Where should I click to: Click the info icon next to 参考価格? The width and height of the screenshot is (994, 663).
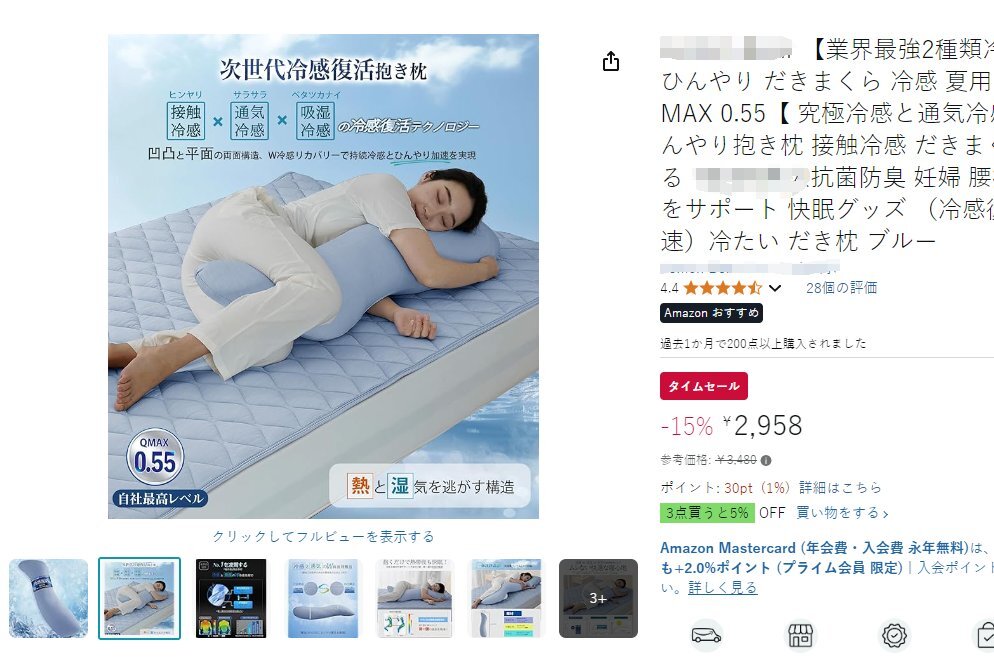click(766, 460)
